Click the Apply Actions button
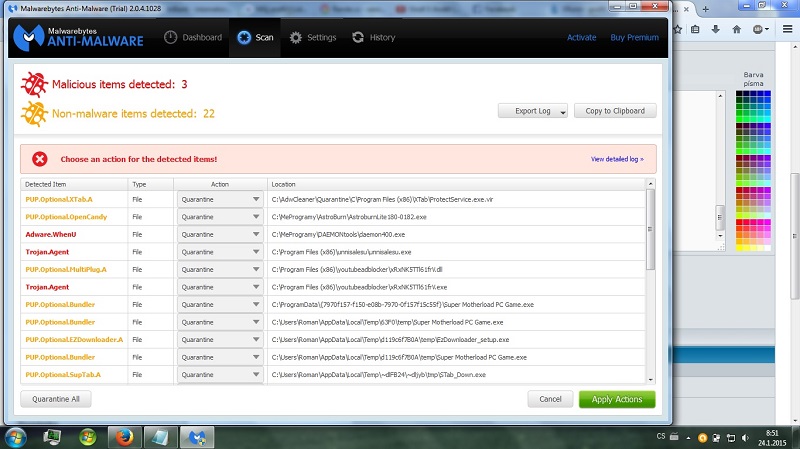 617,400
